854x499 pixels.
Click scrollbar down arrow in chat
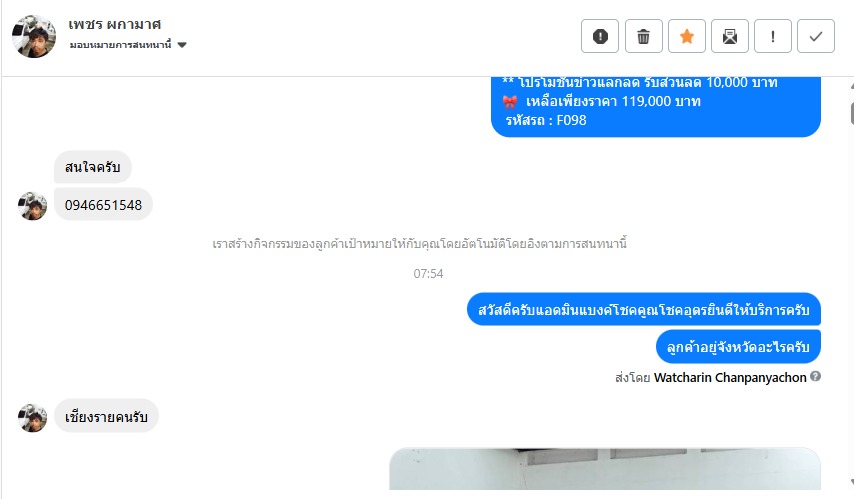coord(851,482)
